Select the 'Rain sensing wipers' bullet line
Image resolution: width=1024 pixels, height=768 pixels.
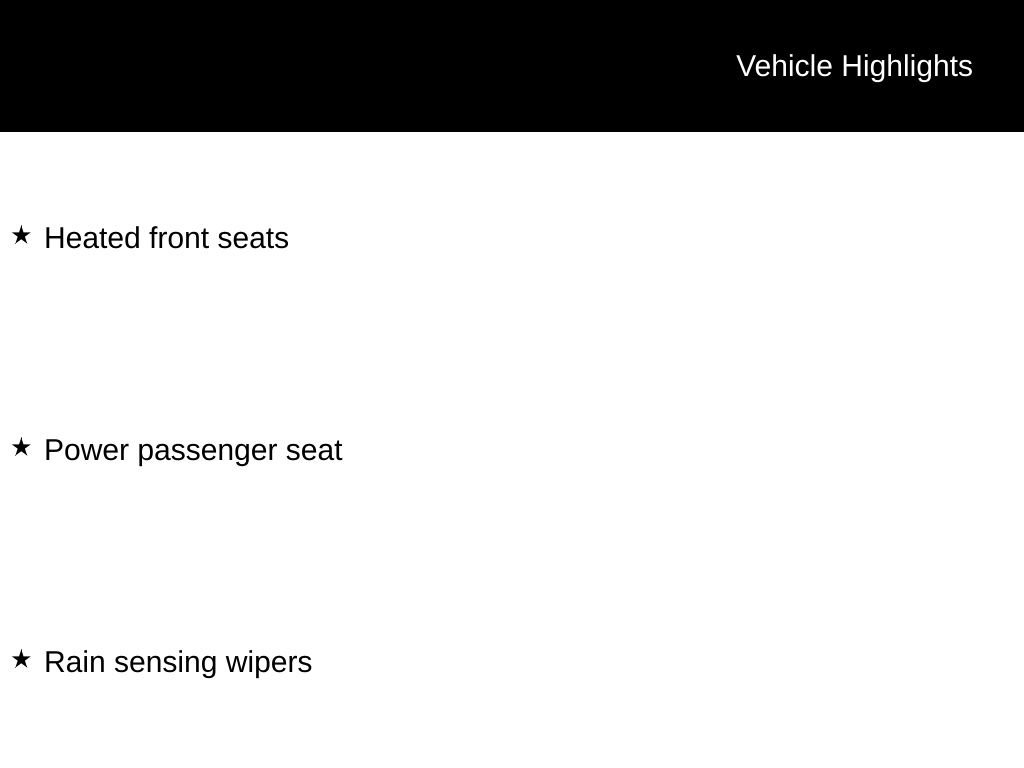tap(178, 662)
